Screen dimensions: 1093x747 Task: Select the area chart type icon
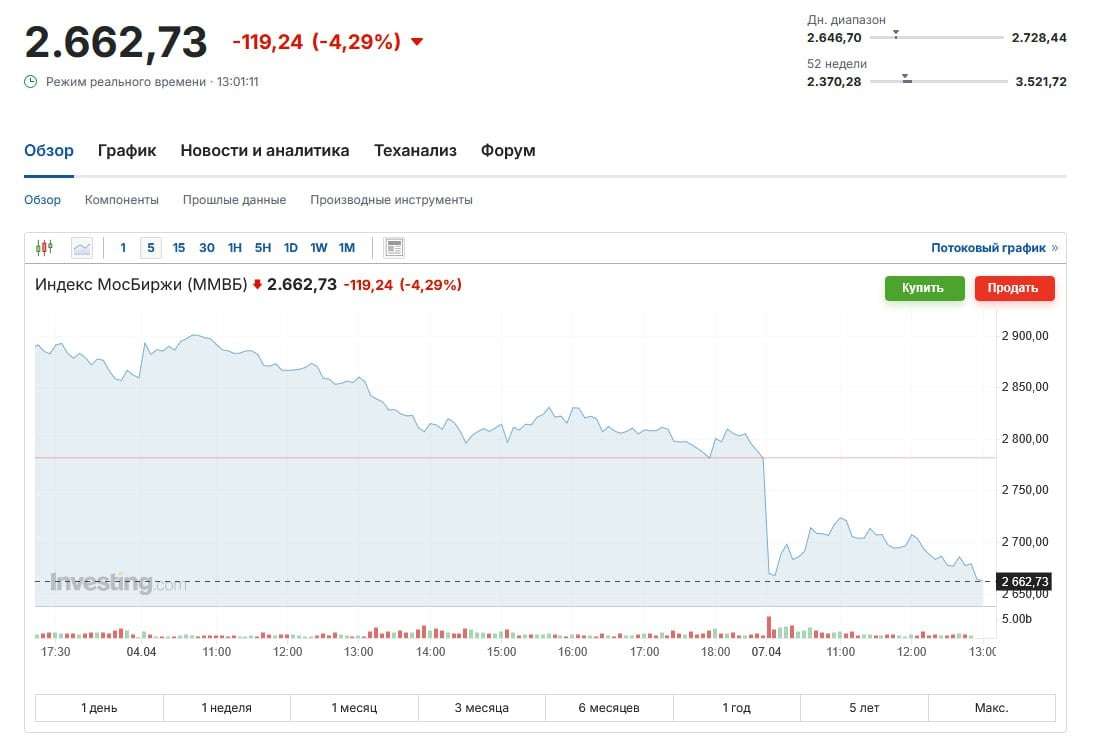click(x=82, y=248)
